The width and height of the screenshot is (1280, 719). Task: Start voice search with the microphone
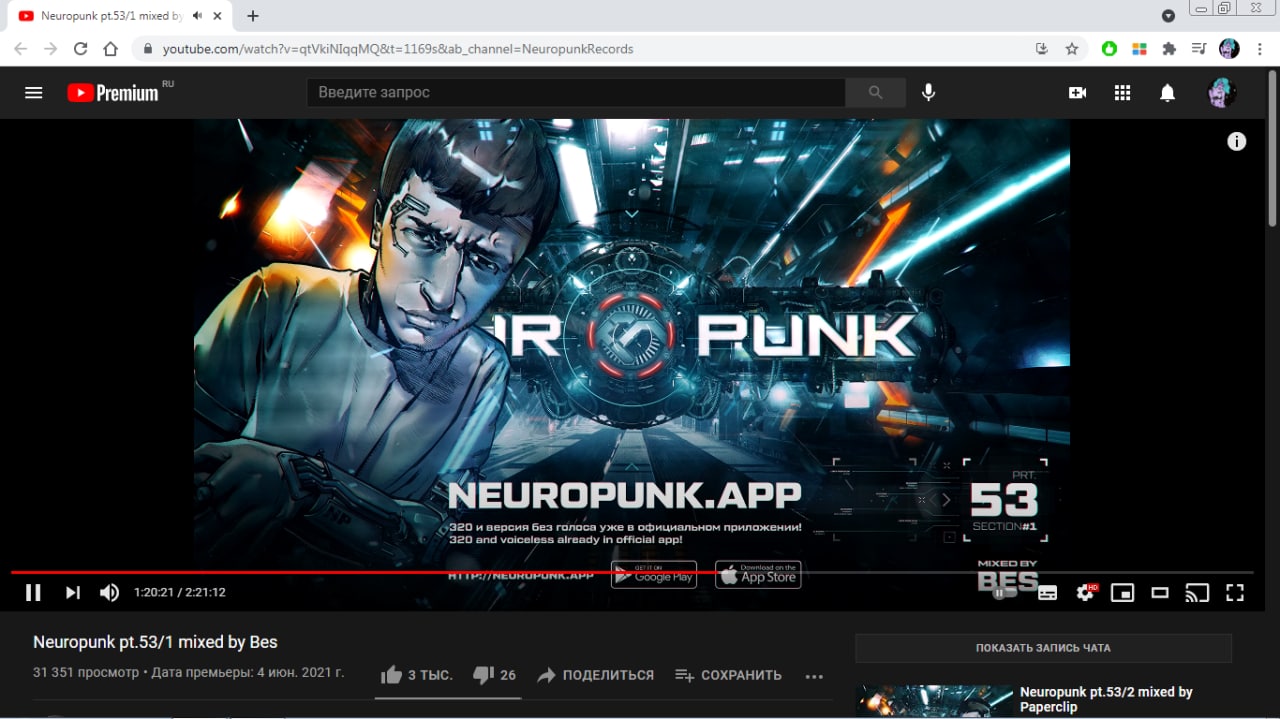pyautogui.click(x=929, y=92)
